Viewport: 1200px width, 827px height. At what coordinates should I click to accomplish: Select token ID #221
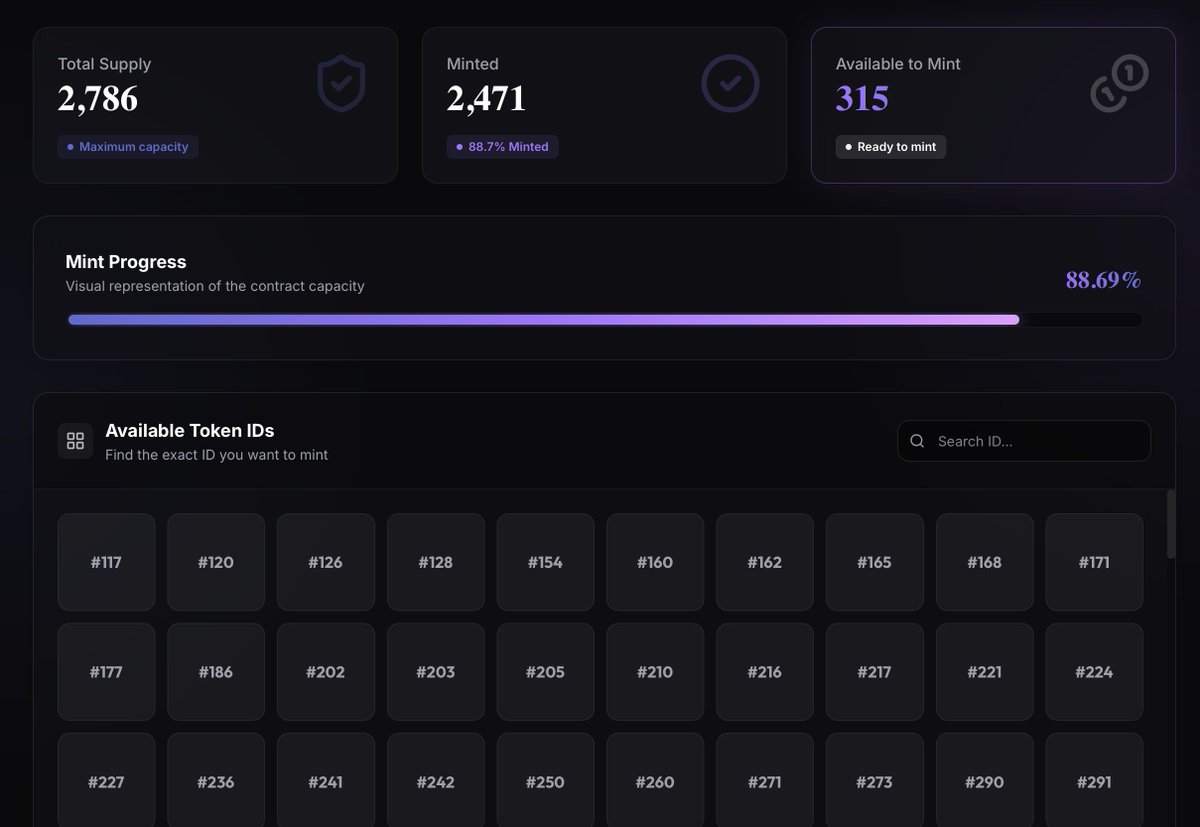[985, 672]
